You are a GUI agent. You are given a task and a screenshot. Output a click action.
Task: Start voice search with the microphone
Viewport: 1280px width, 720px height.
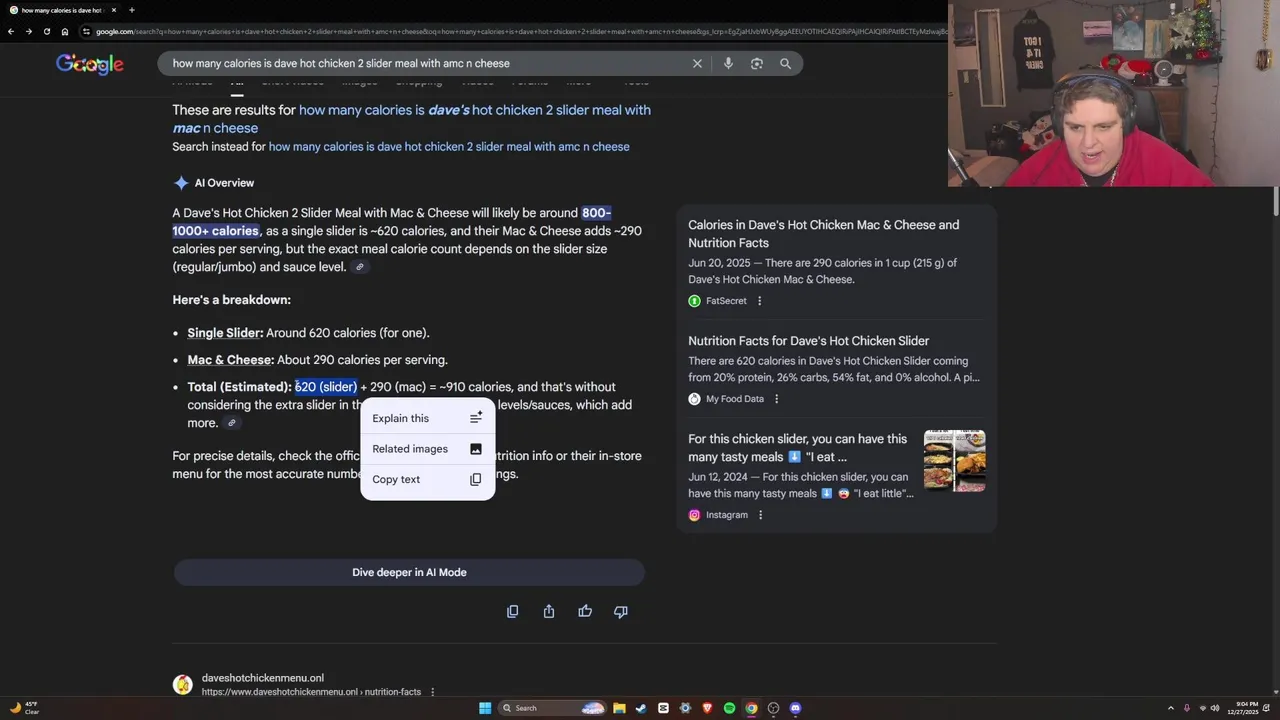point(728,63)
